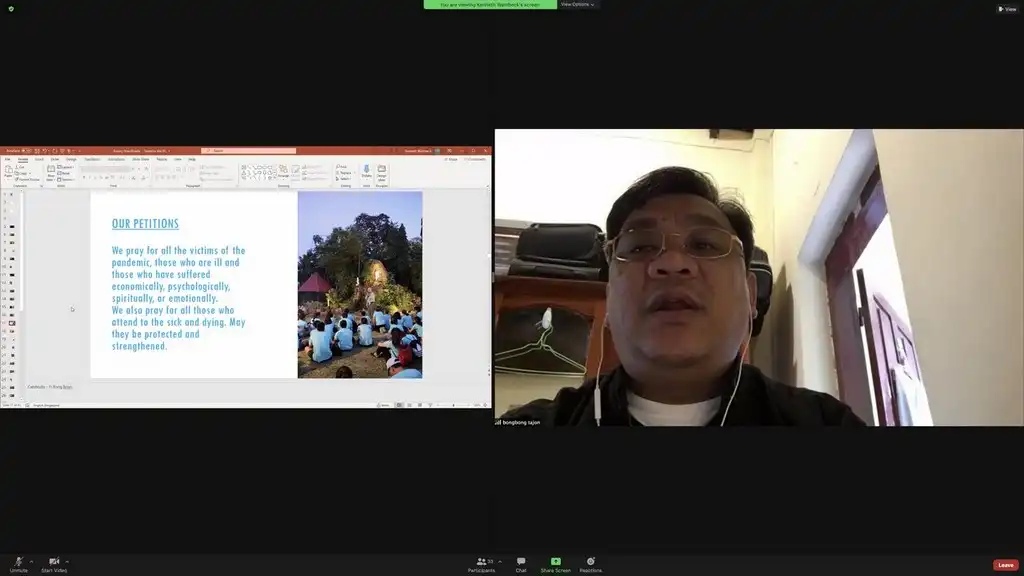Click the grotto gathering photo on slide
The width and height of the screenshot is (1024, 576).
click(360, 285)
